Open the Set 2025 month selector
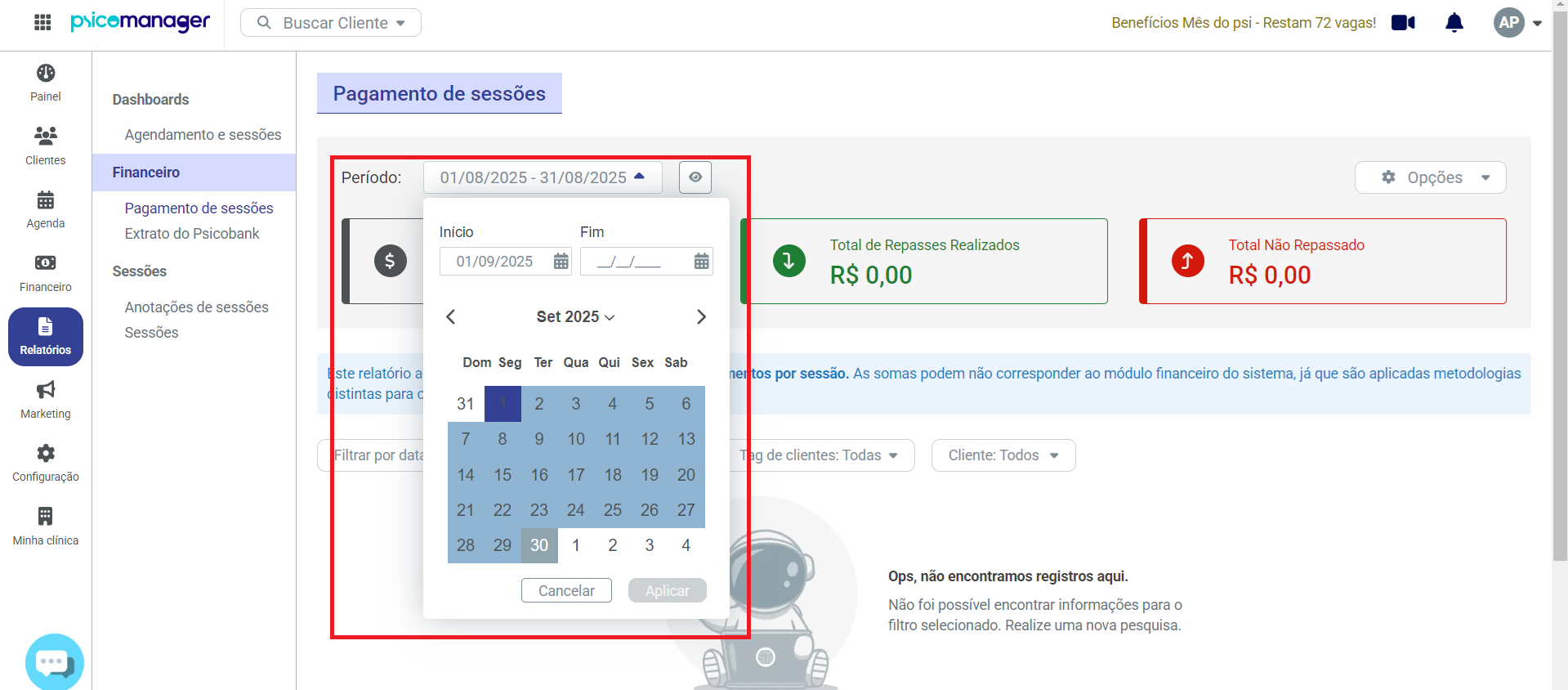 pyautogui.click(x=575, y=316)
